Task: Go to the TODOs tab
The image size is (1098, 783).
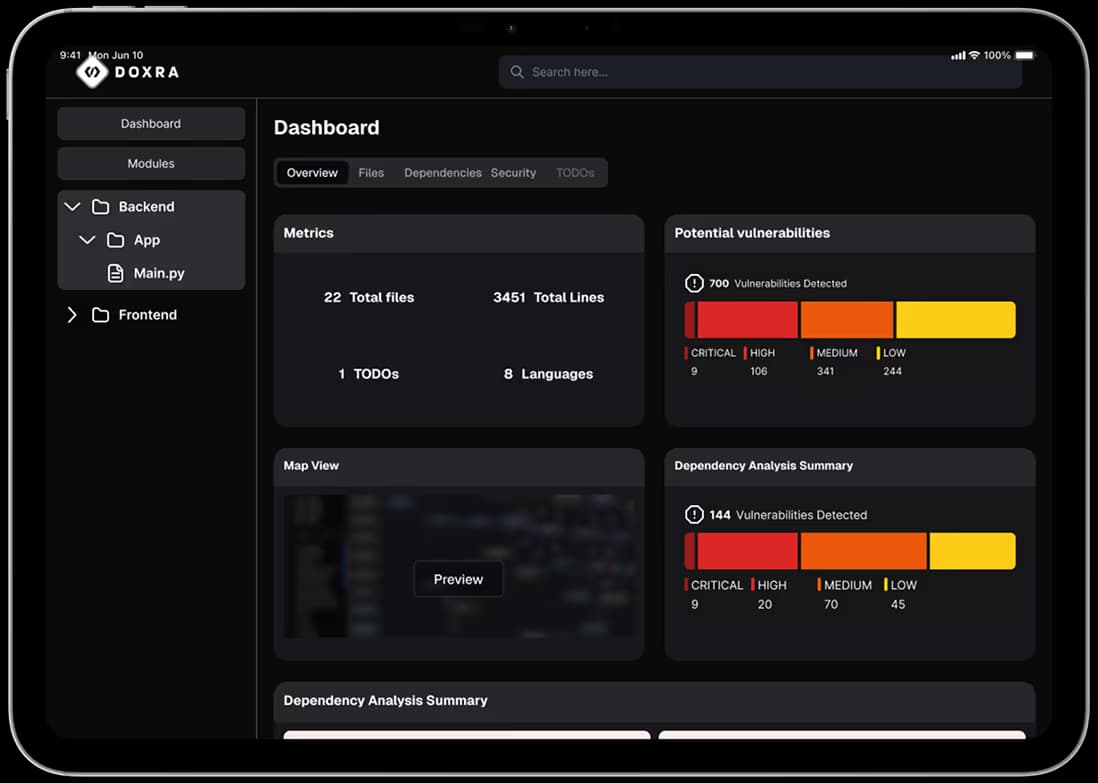Action: click(x=575, y=173)
